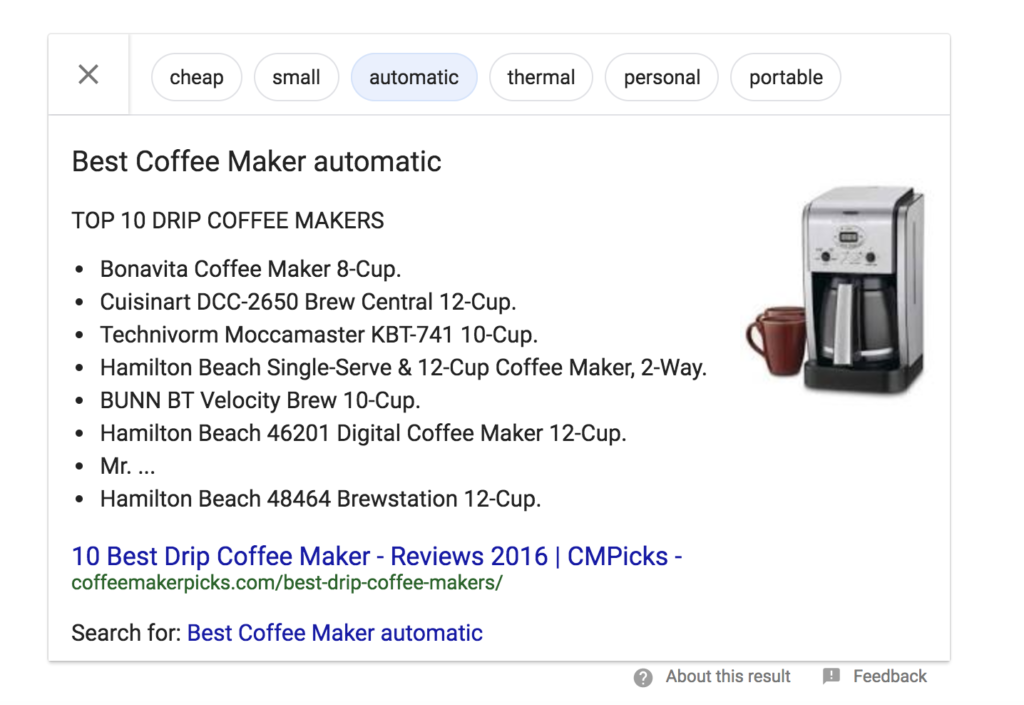Click 'Cuisinart DCC-2650 Brew Central 12-Cup.' item

pyautogui.click(x=308, y=302)
